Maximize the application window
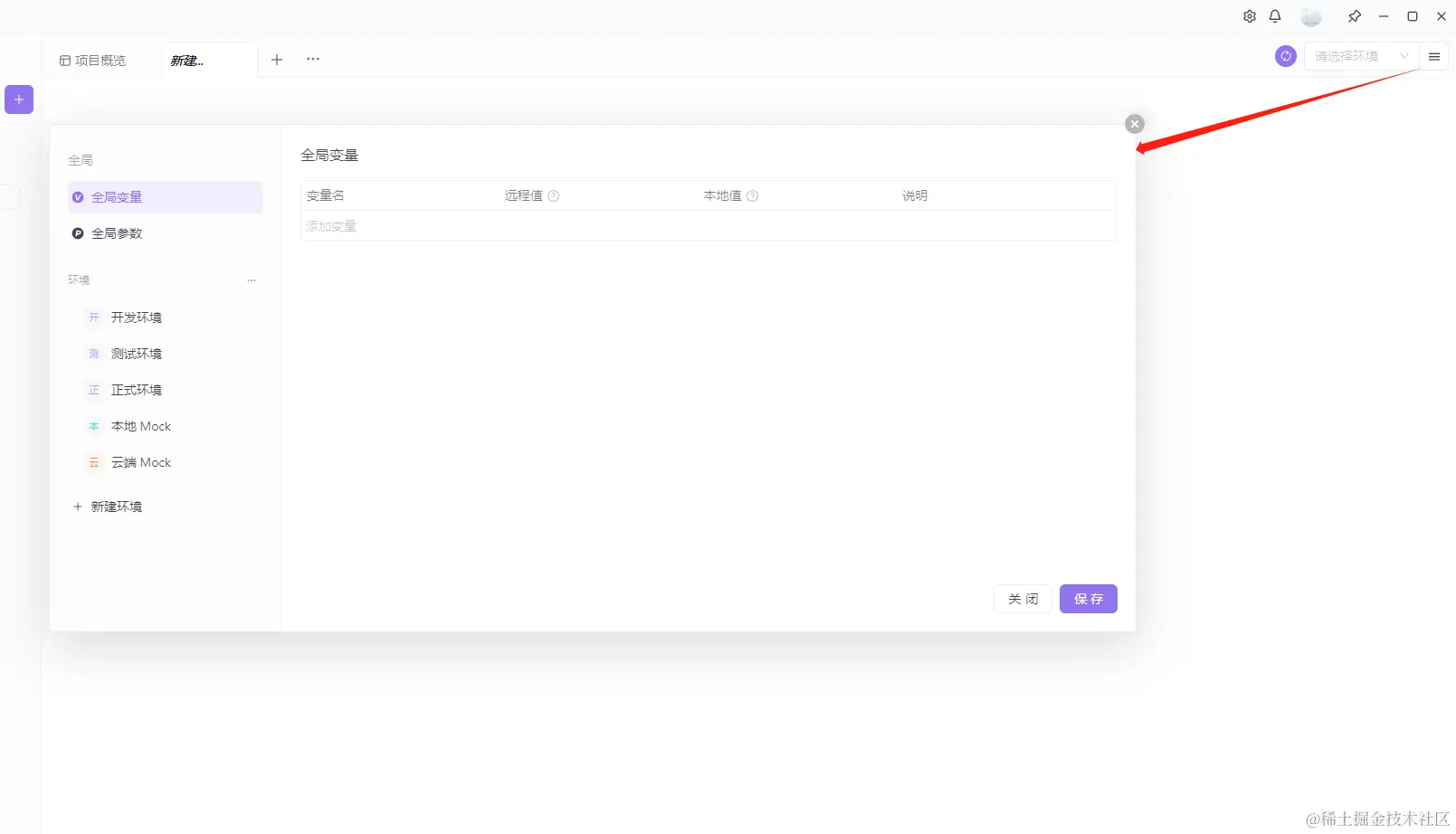The height and width of the screenshot is (834, 1456). point(1413,16)
